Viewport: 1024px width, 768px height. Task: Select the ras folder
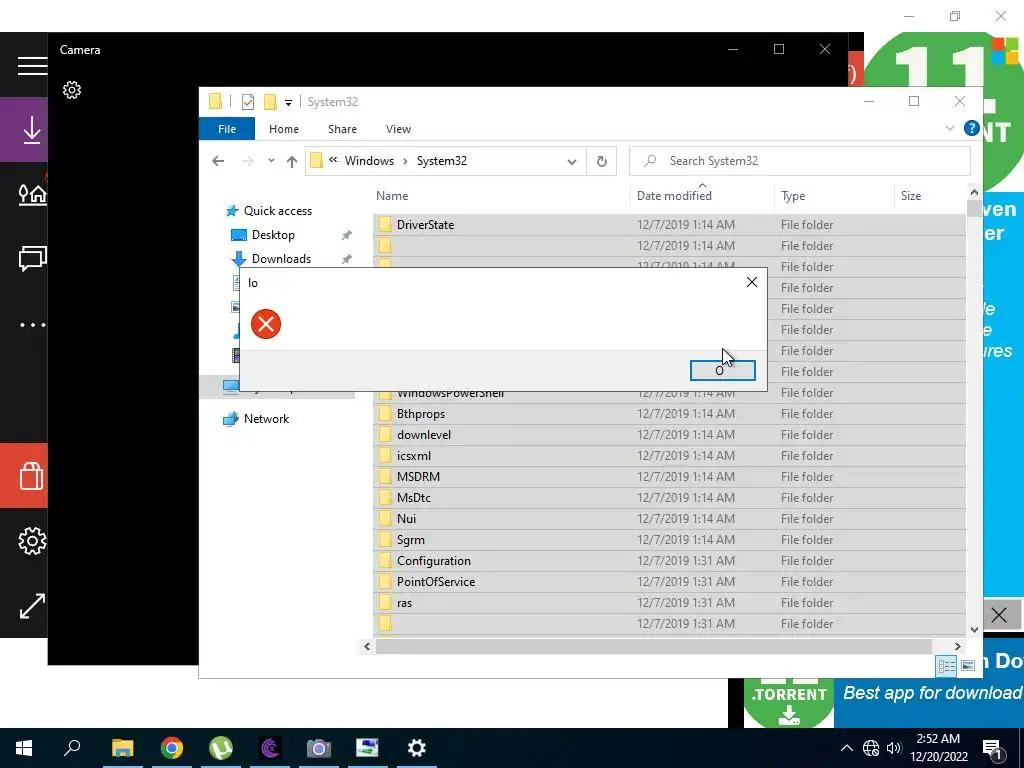click(x=669, y=603)
